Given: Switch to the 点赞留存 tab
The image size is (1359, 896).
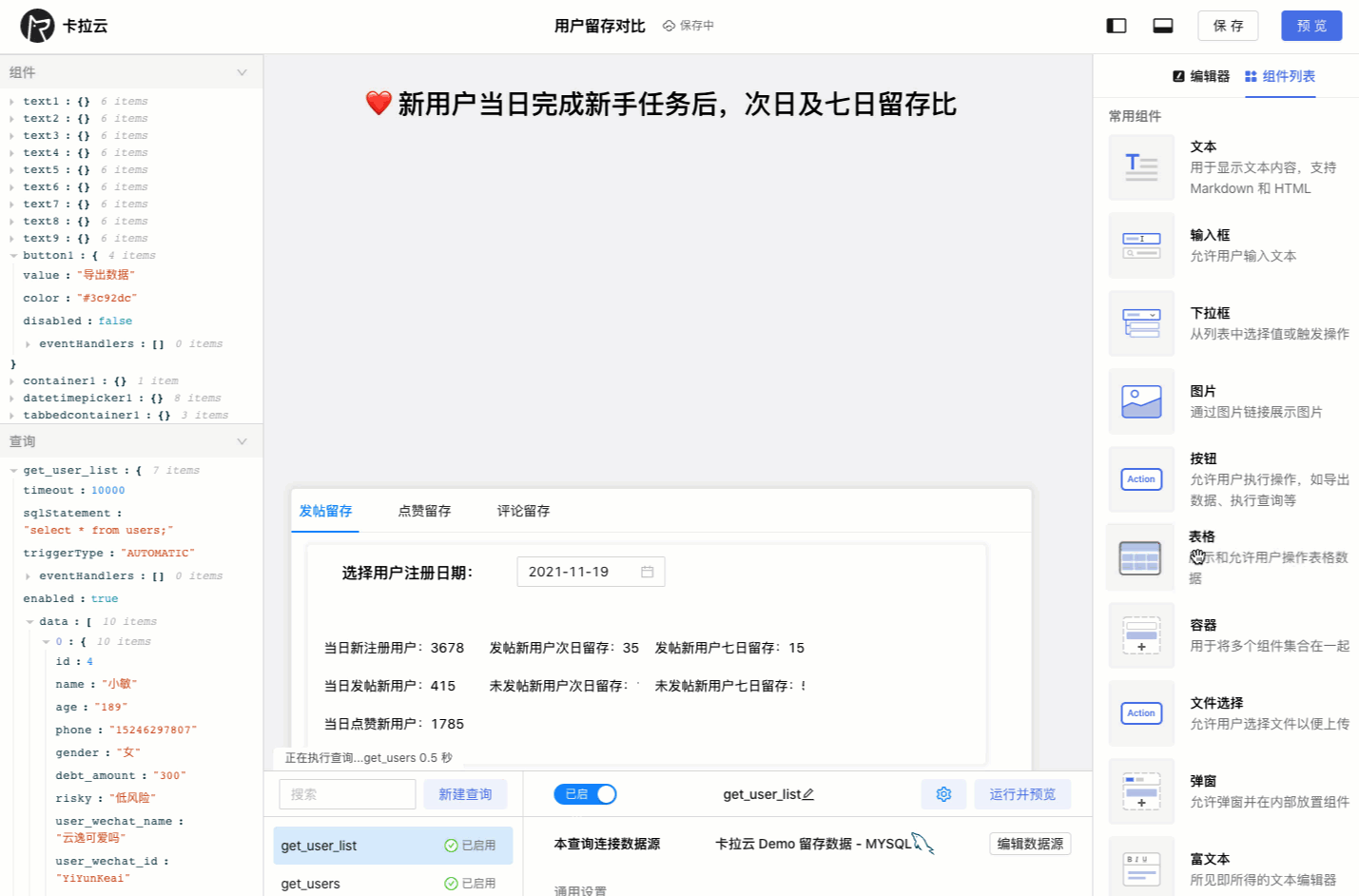Looking at the screenshot, I should point(424,511).
